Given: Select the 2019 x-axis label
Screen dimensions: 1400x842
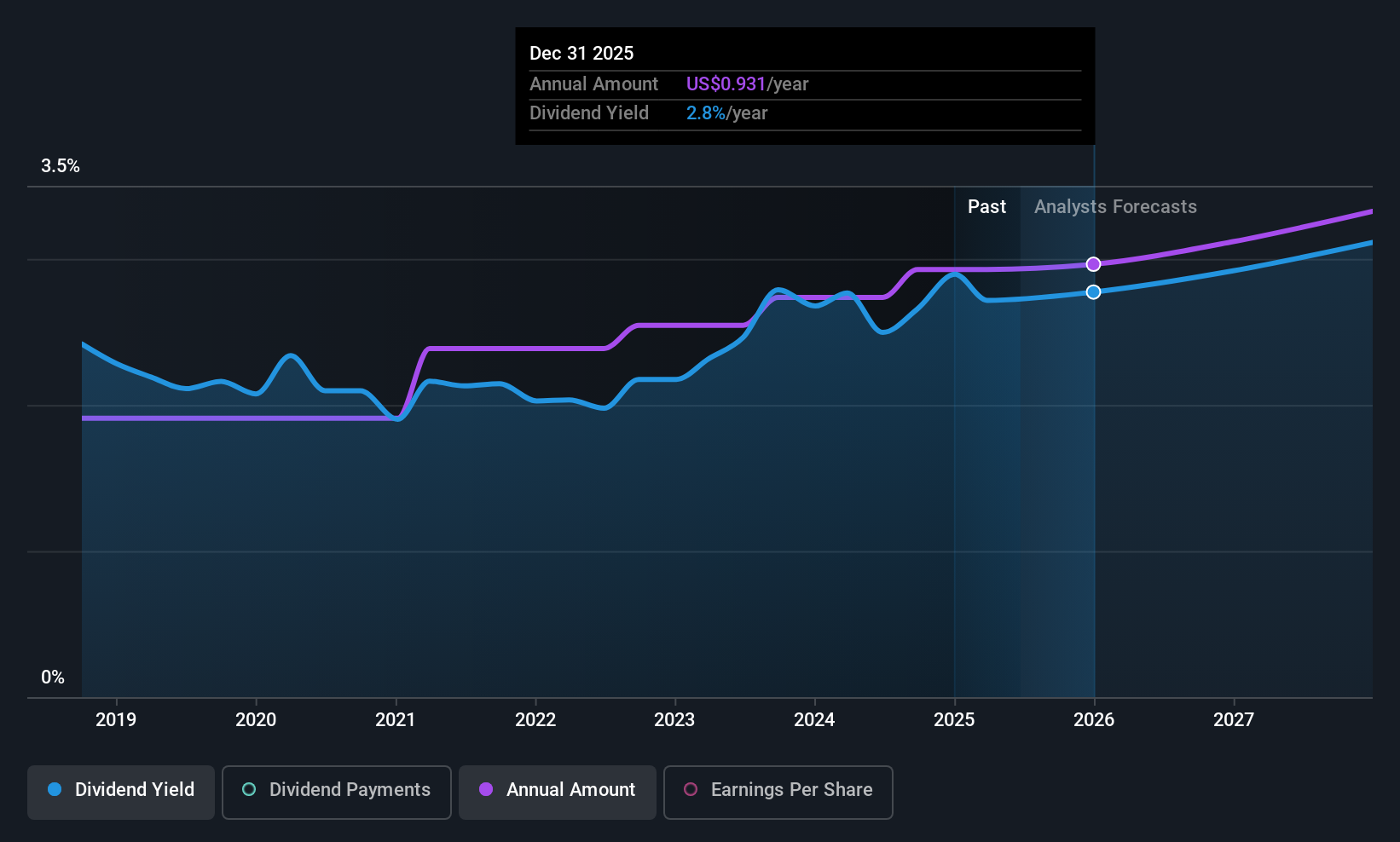Looking at the screenshot, I should pos(116,719).
